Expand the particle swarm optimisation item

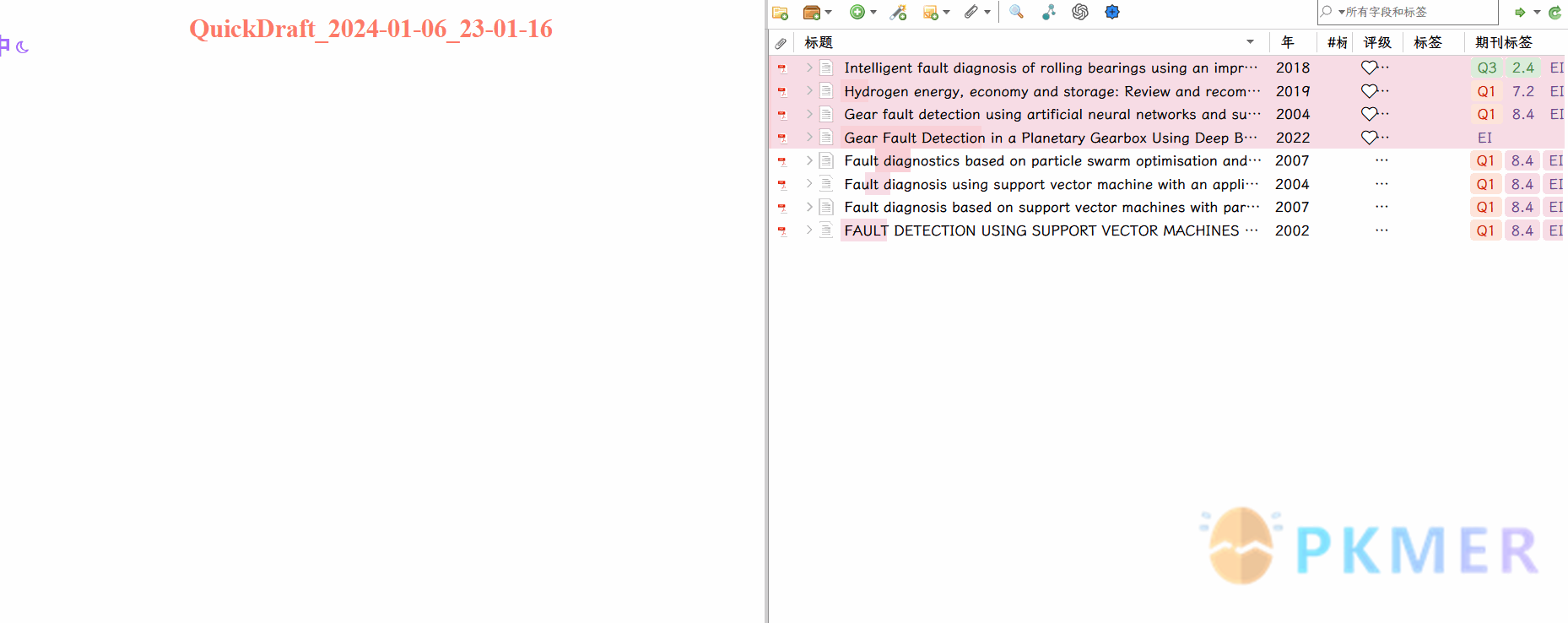(x=808, y=160)
